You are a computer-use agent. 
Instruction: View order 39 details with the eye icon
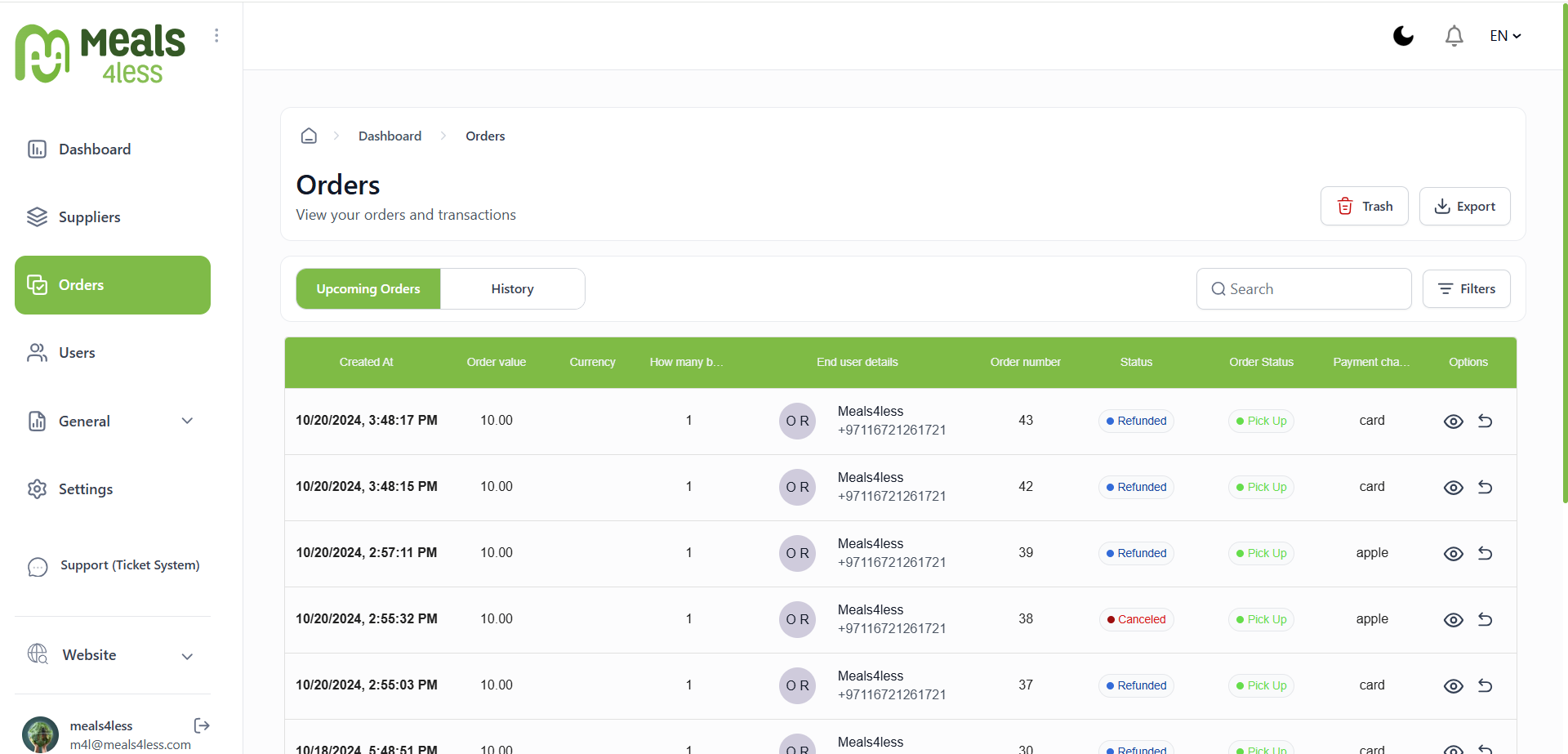[1453, 554]
